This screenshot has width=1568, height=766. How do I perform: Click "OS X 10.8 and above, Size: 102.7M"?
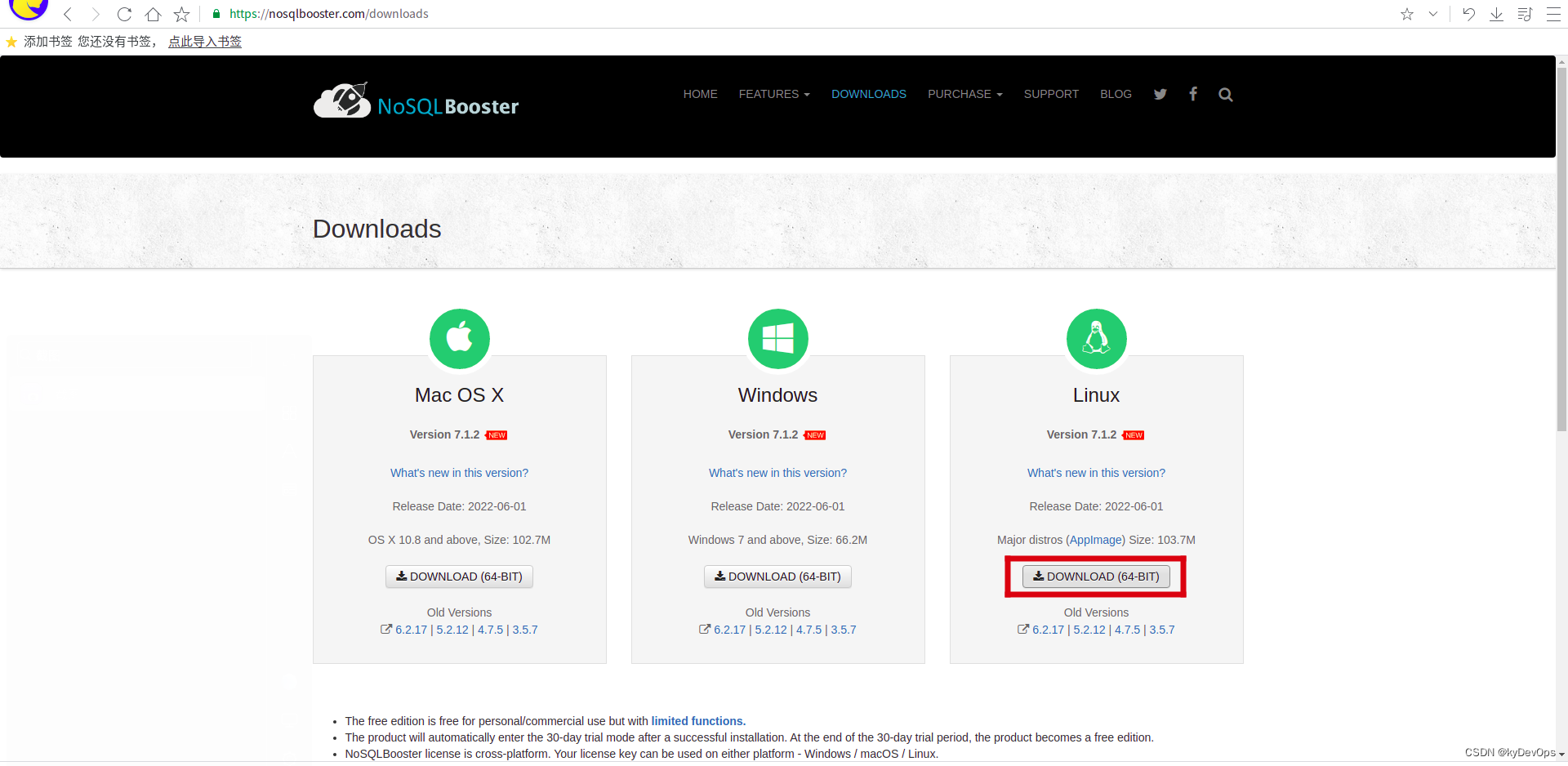[x=459, y=540]
